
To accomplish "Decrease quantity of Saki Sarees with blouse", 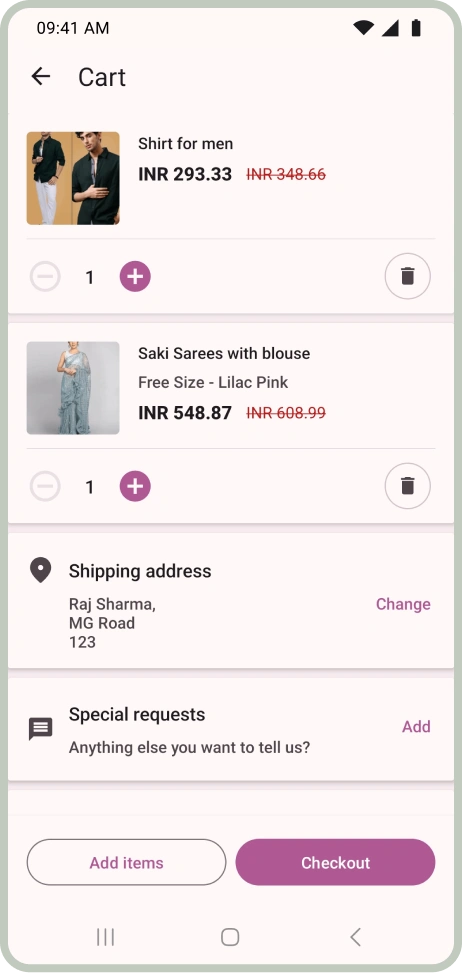I will tap(45, 486).
